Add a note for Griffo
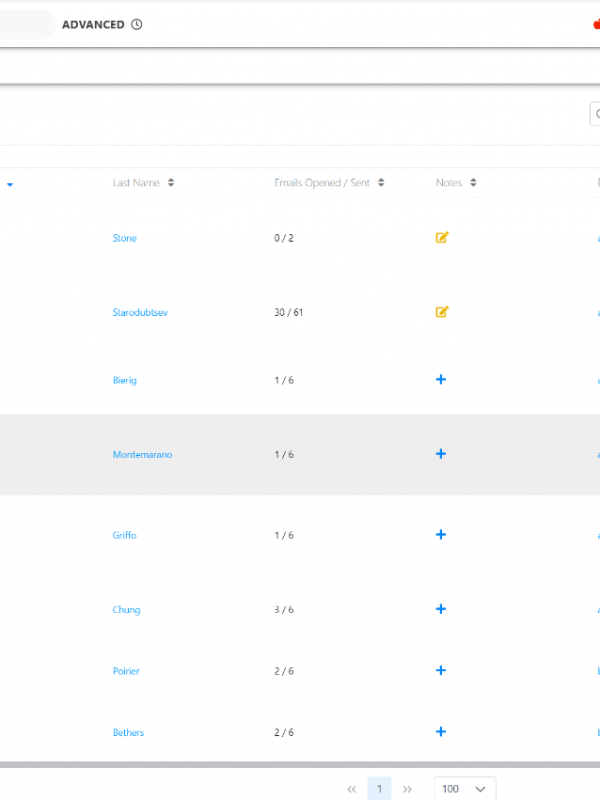 pyautogui.click(x=441, y=535)
